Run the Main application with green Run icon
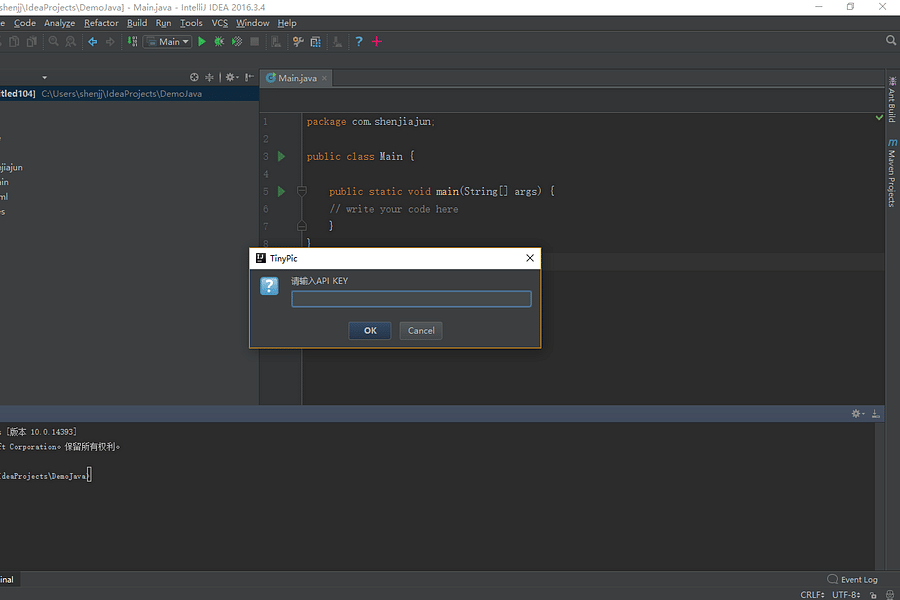The height and width of the screenshot is (600, 900). coord(200,41)
